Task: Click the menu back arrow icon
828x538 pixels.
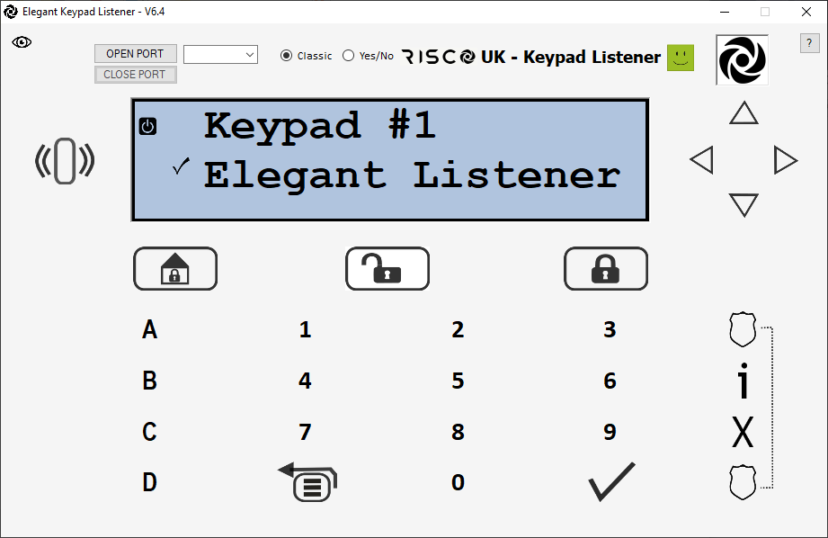Action: click(x=308, y=482)
